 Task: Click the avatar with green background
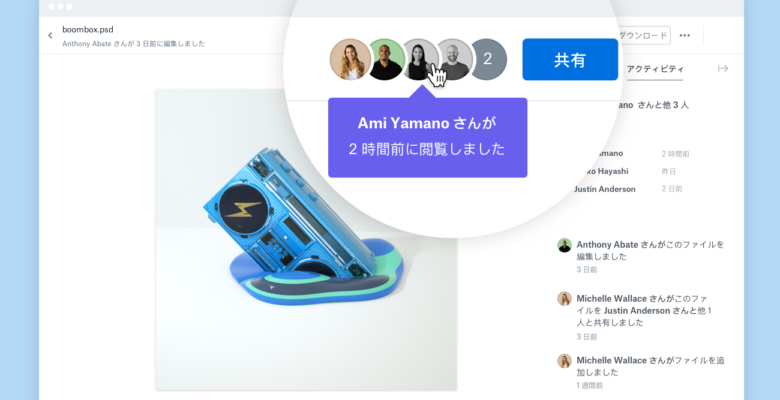pyautogui.click(x=387, y=59)
